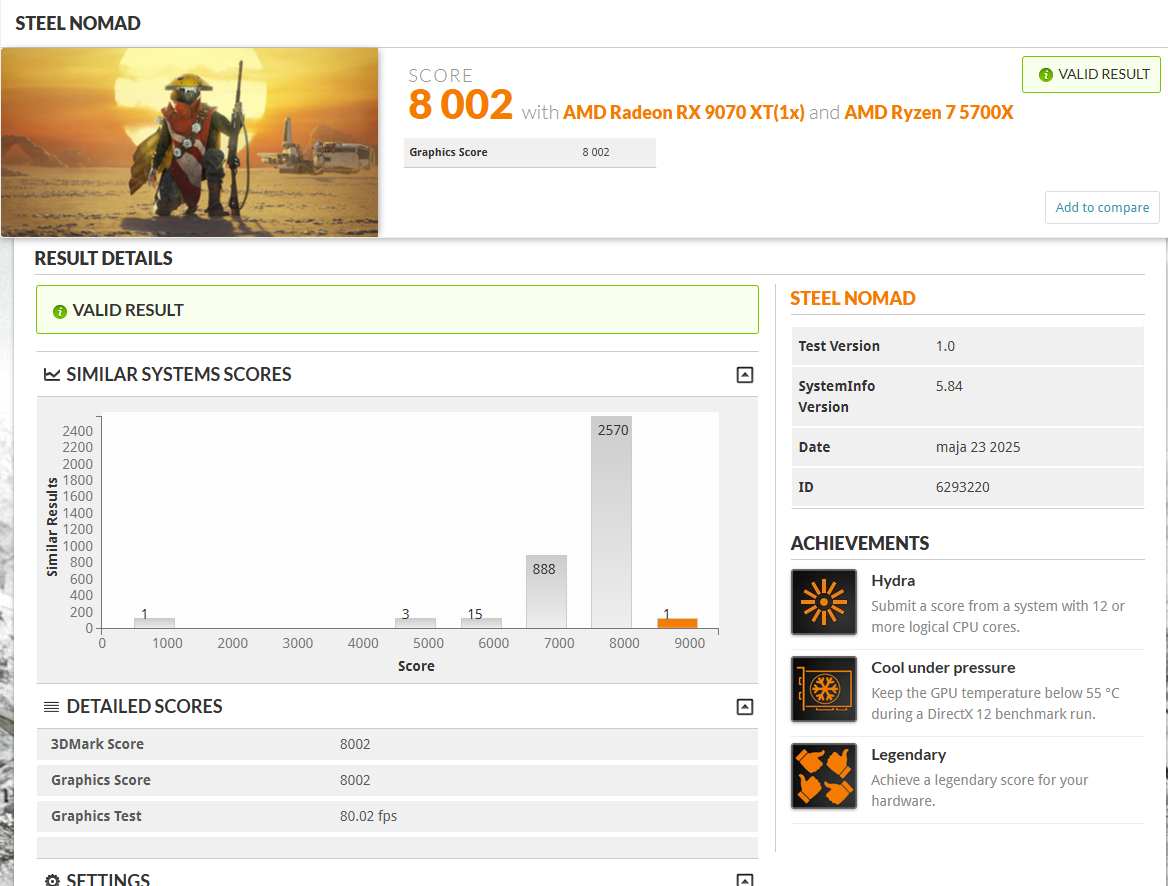1168x886 pixels.
Task: Click the Add to compare button
Action: [1102, 207]
